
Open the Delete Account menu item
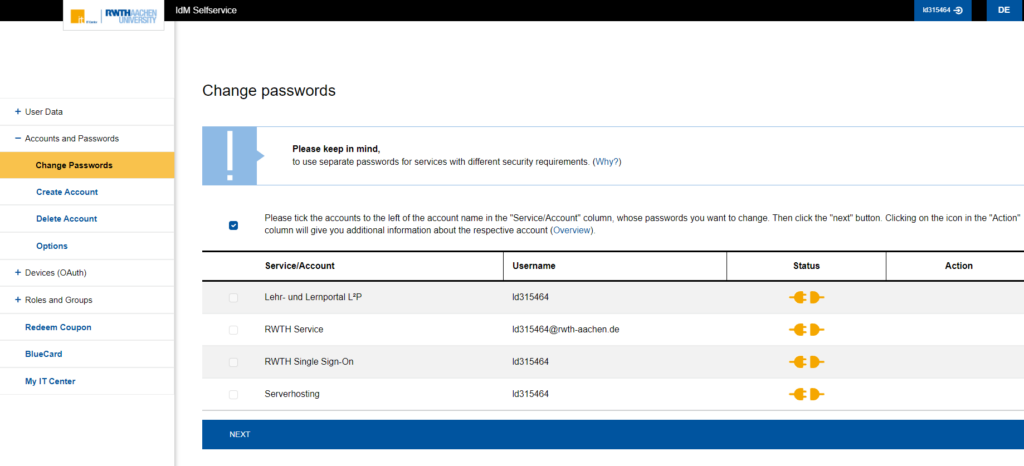[66, 219]
